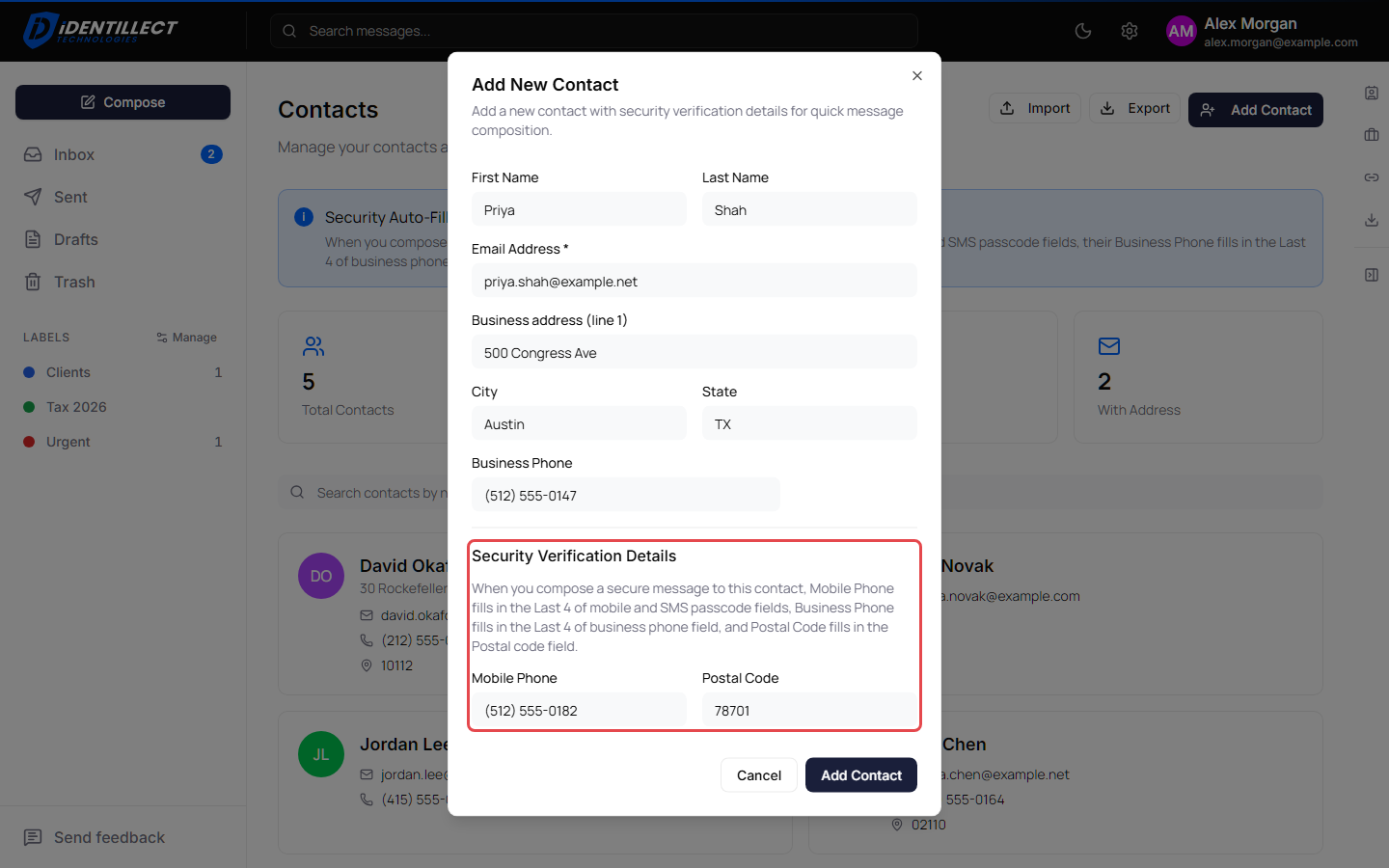Screen dimensions: 1389x868
Task: Click the 'Total Contacts' card label
Action: [x=347, y=410]
